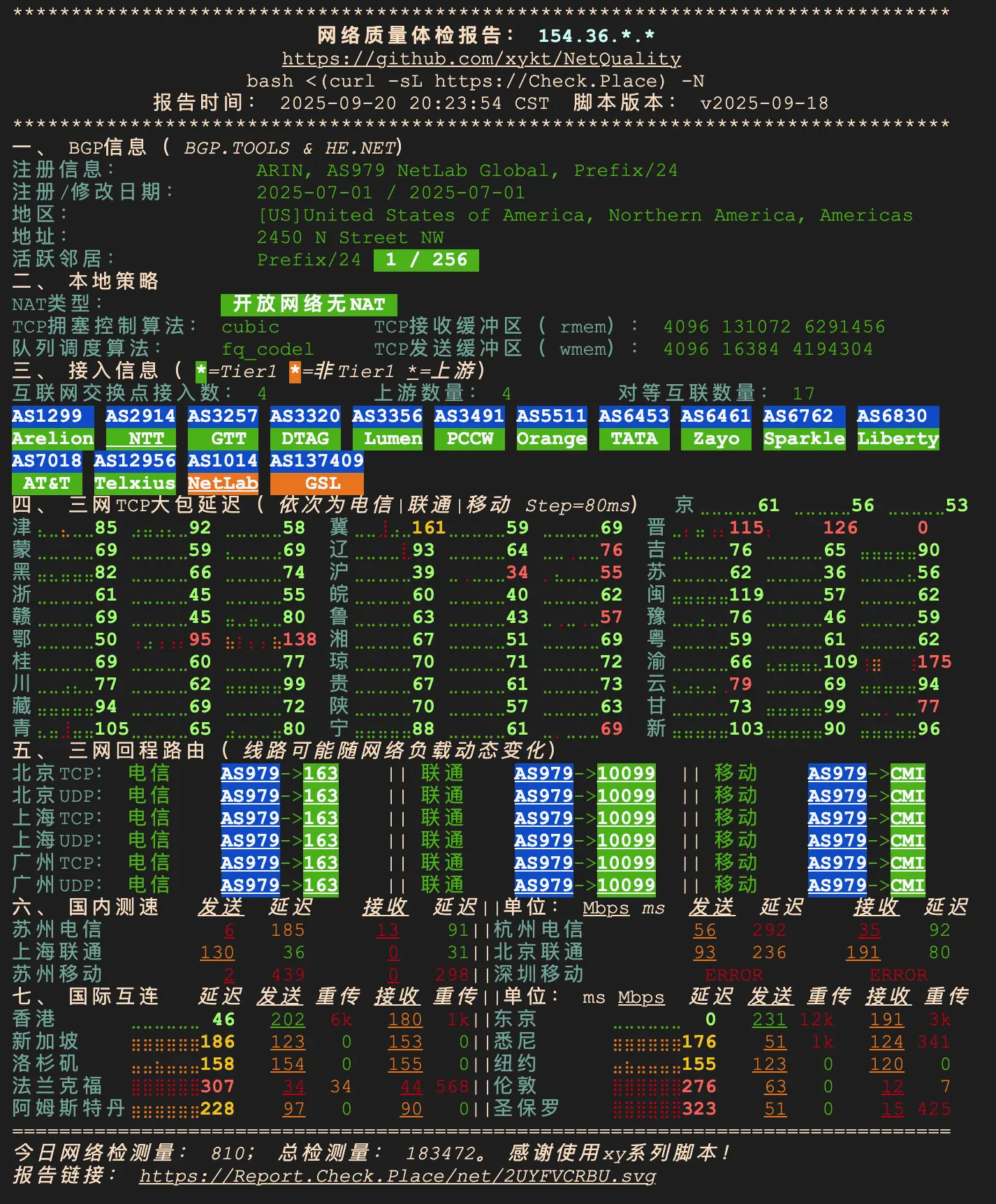Click the orange non-Tier1 legend star swatch
The height and width of the screenshot is (1204, 996).
295,372
